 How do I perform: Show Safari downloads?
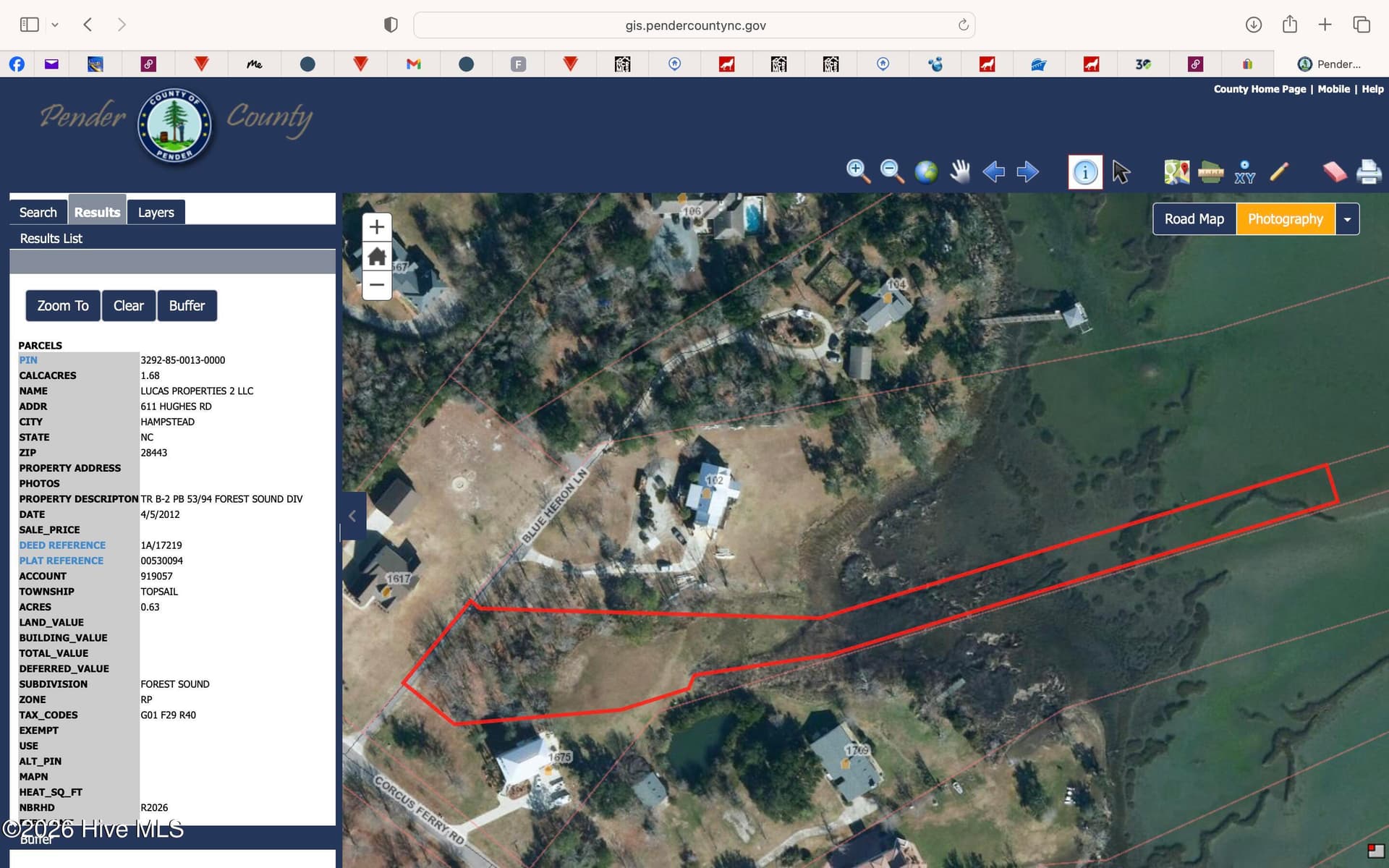1254,25
